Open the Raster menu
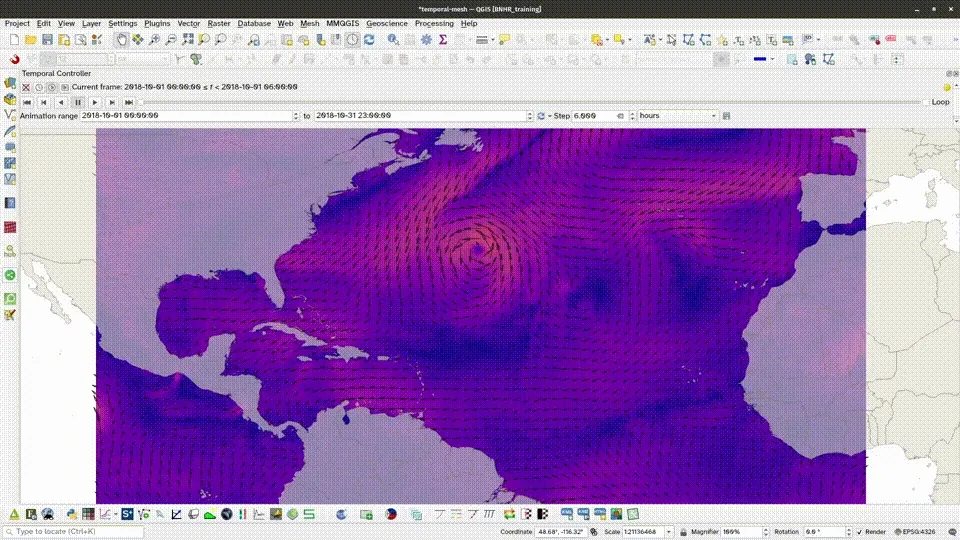960x540 pixels. click(219, 23)
